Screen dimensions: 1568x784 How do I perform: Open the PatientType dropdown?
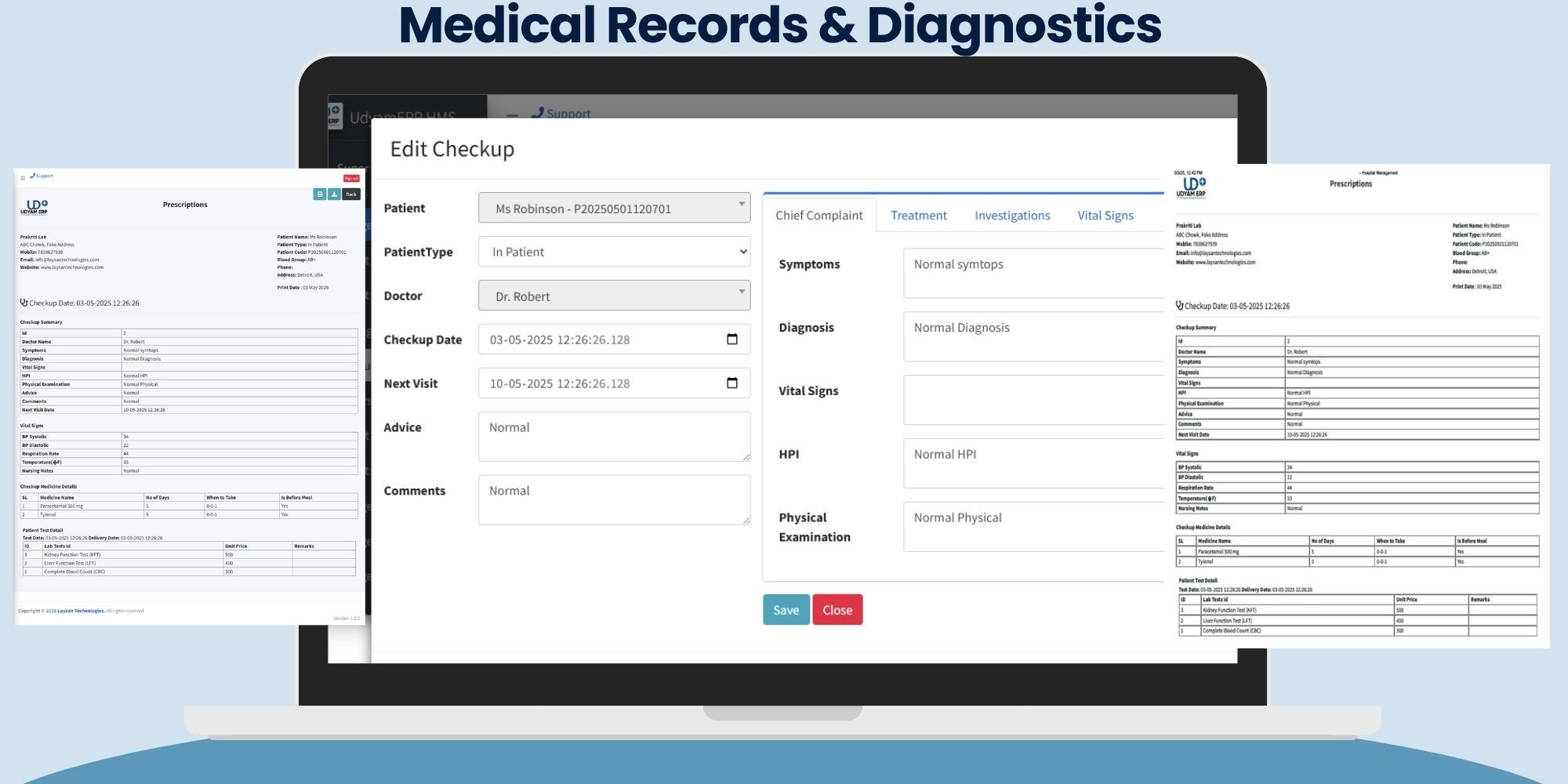614,252
